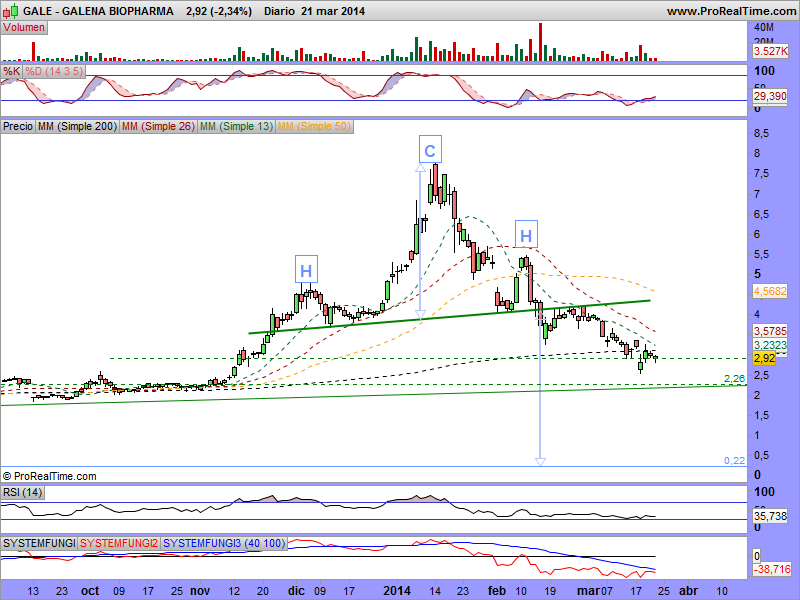Click the left H annotation box near December

306,269
